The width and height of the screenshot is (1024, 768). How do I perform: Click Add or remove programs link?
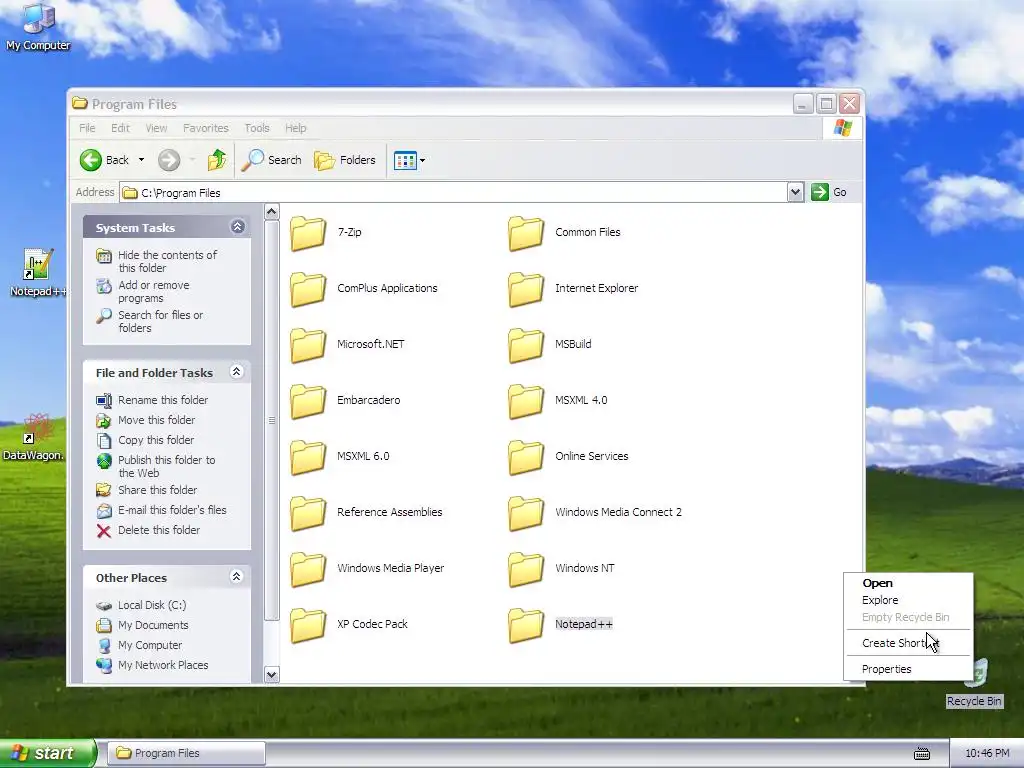tap(153, 291)
